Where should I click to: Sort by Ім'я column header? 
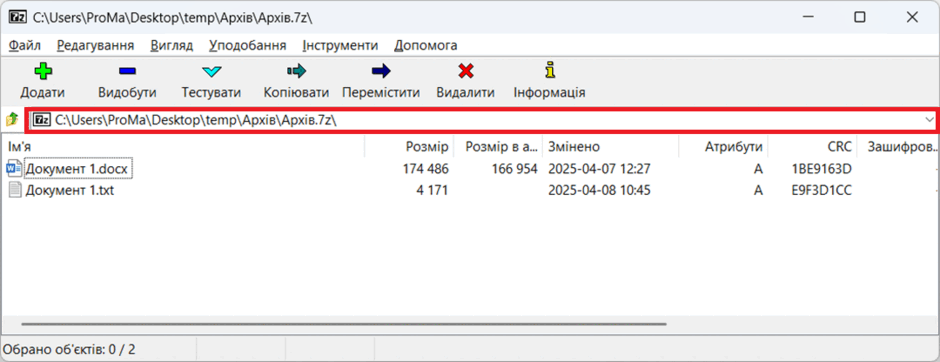(183, 147)
